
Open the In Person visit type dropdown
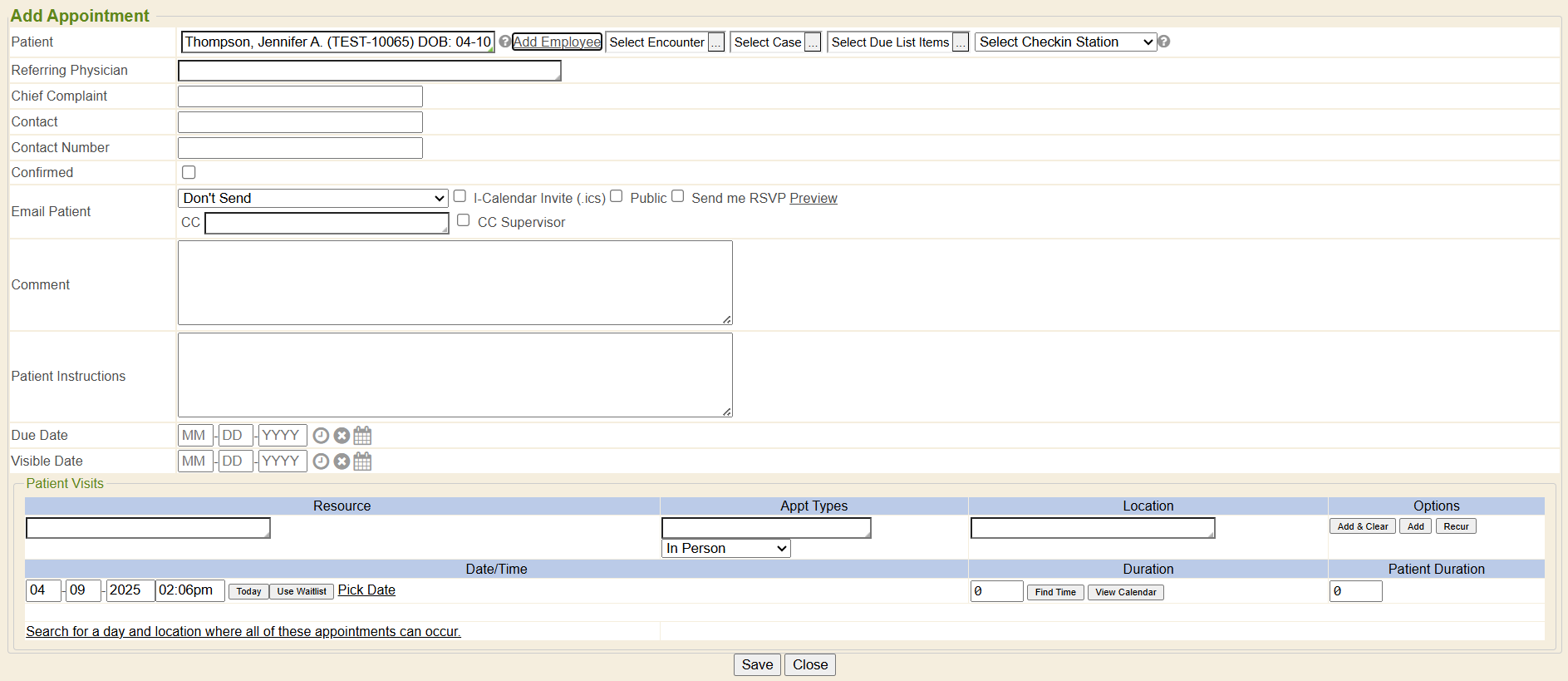click(x=726, y=549)
